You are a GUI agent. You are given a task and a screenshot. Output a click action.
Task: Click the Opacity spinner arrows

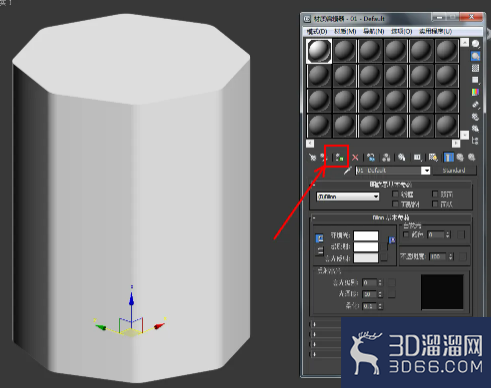pyautogui.click(x=451, y=256)
